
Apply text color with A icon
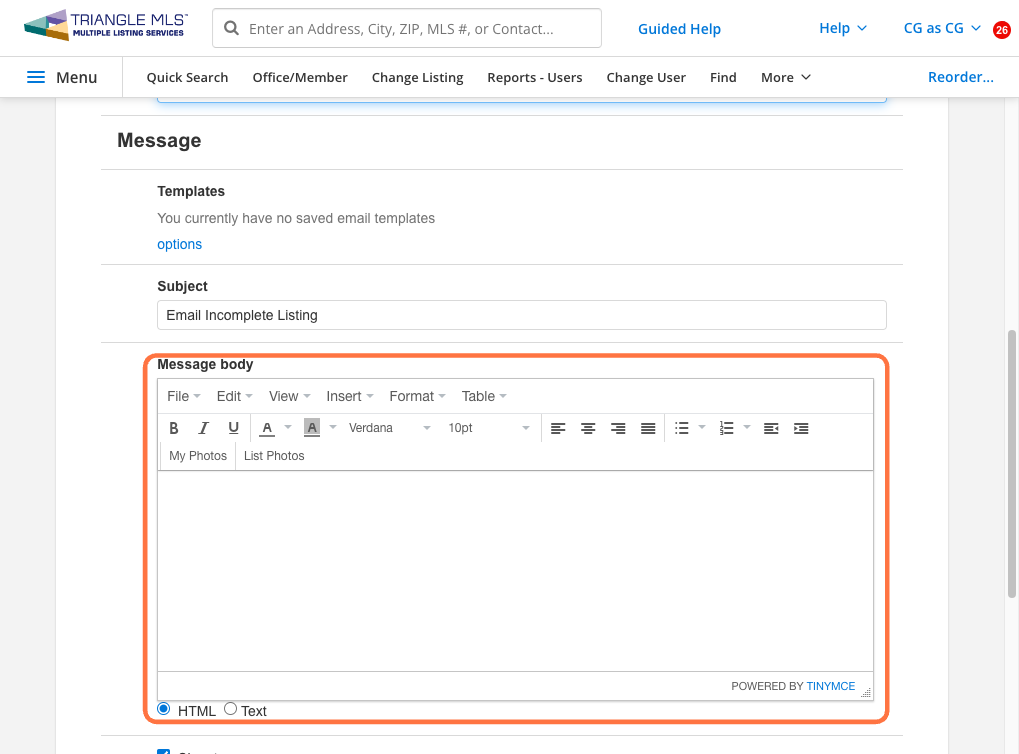[267, 428]
